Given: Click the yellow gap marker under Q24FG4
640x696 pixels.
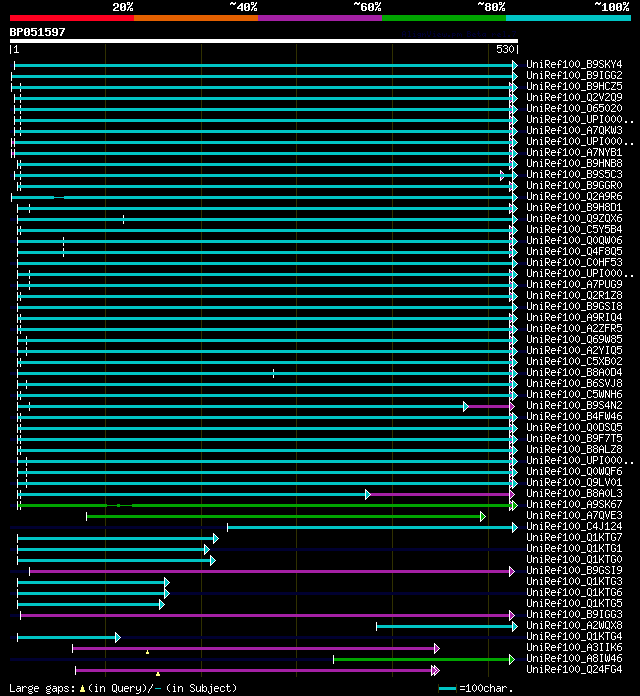Looking at the screenshot, I should click(x=158, y=674).
